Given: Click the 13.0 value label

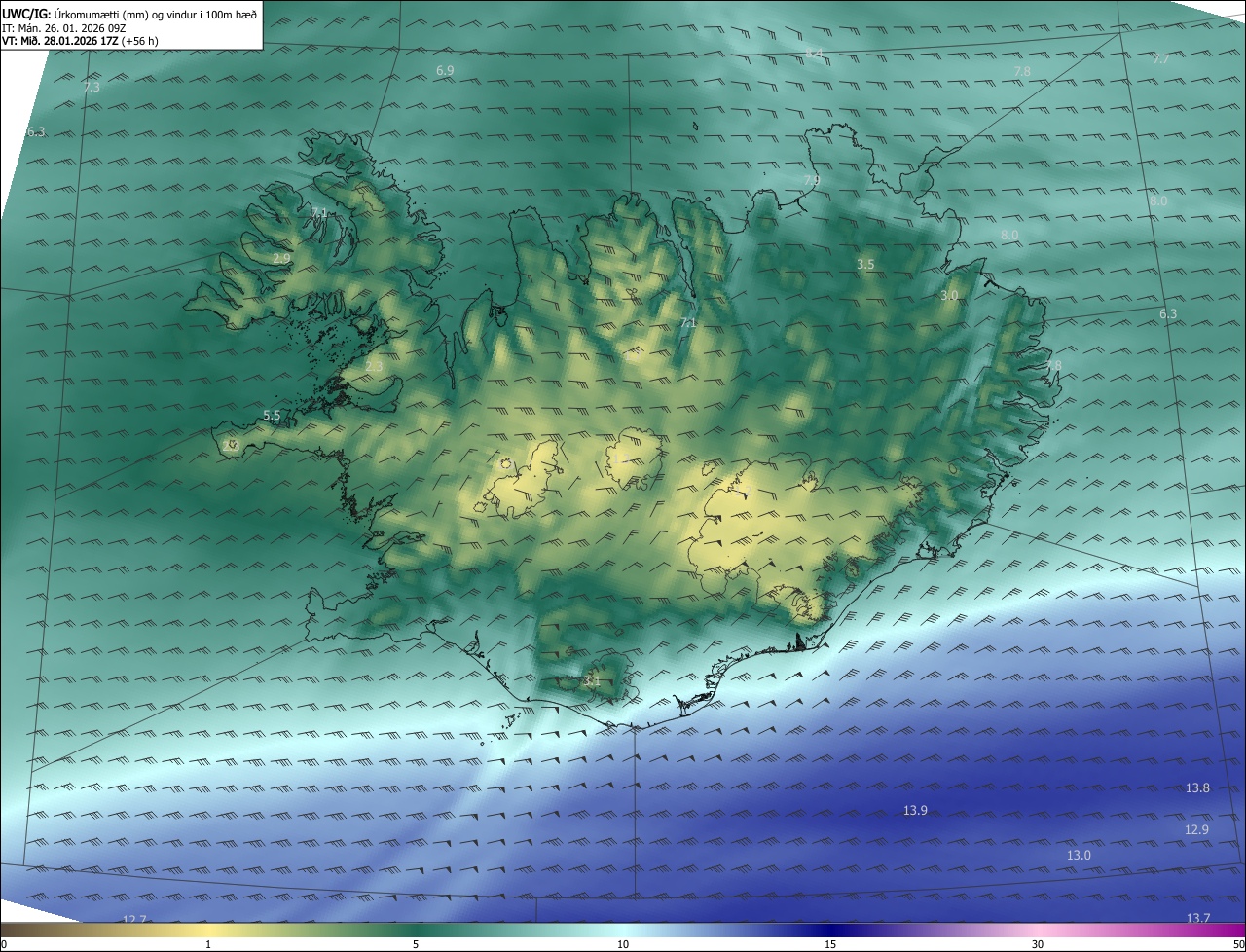Looking at the screenshot, I should pyautogui.click(x=1079, y=855).
